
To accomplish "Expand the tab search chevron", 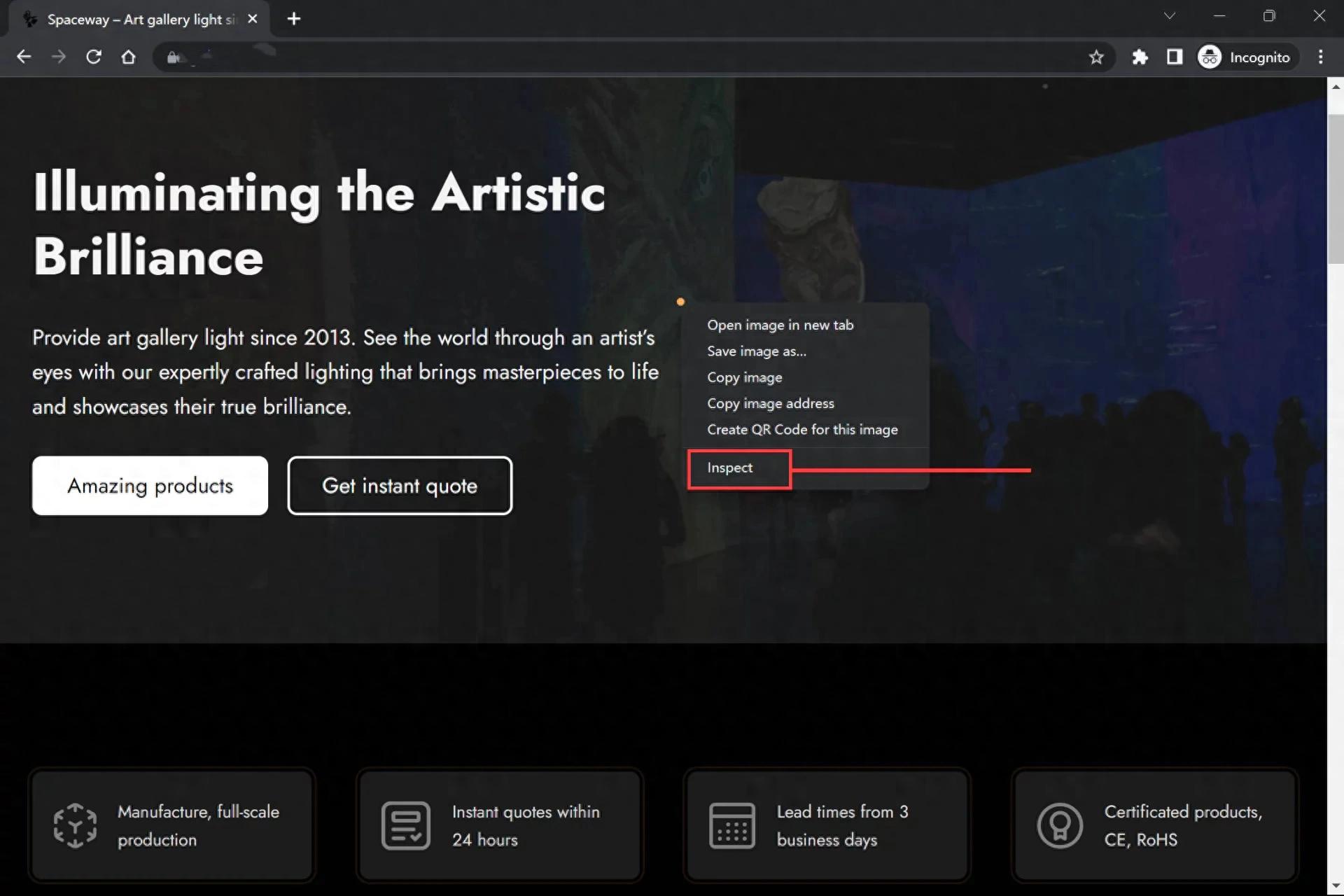I will point(1169,16).
